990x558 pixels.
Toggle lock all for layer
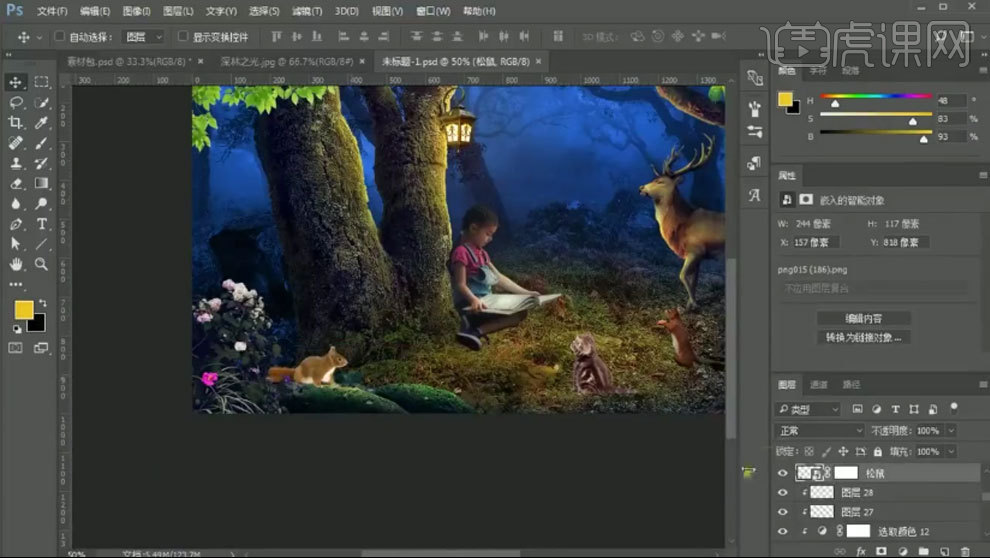click(x=878, y=451)
